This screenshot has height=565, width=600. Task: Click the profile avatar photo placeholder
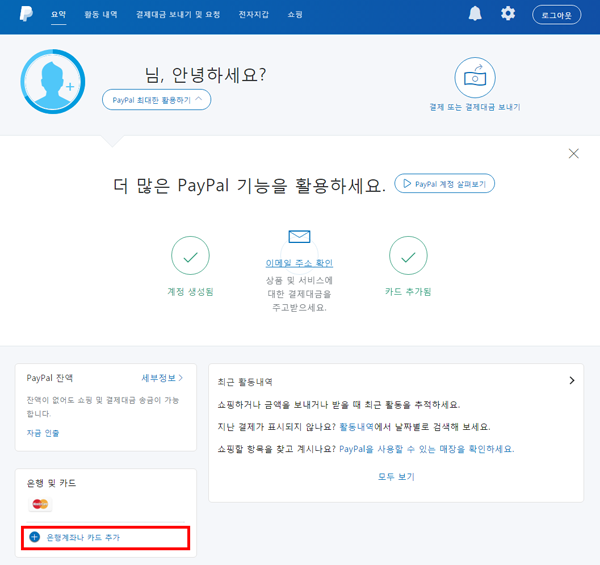pyautogui.click(x=53, y=81)
